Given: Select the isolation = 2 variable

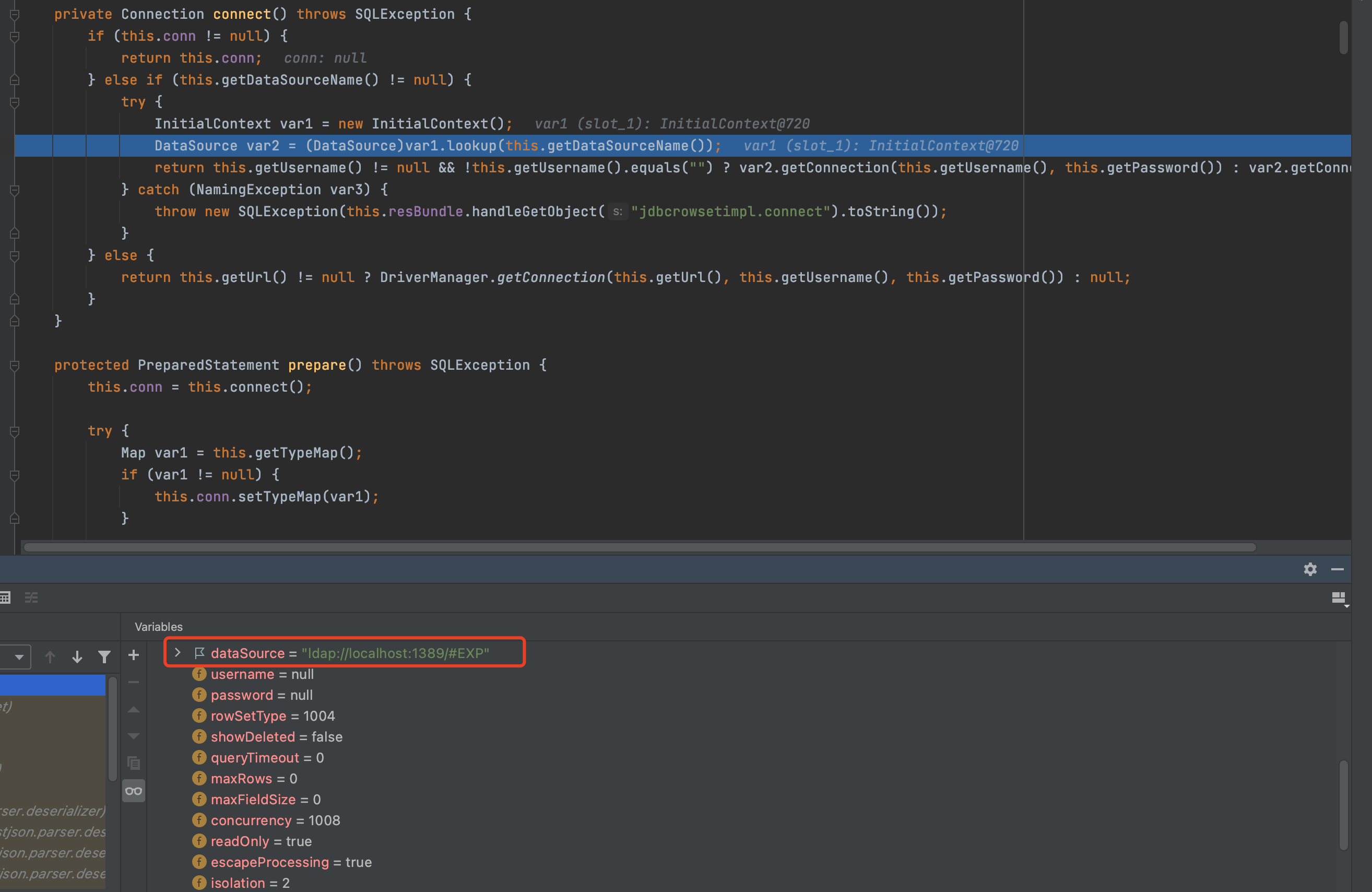Looking at the screenshot, I should click(241, 883).
